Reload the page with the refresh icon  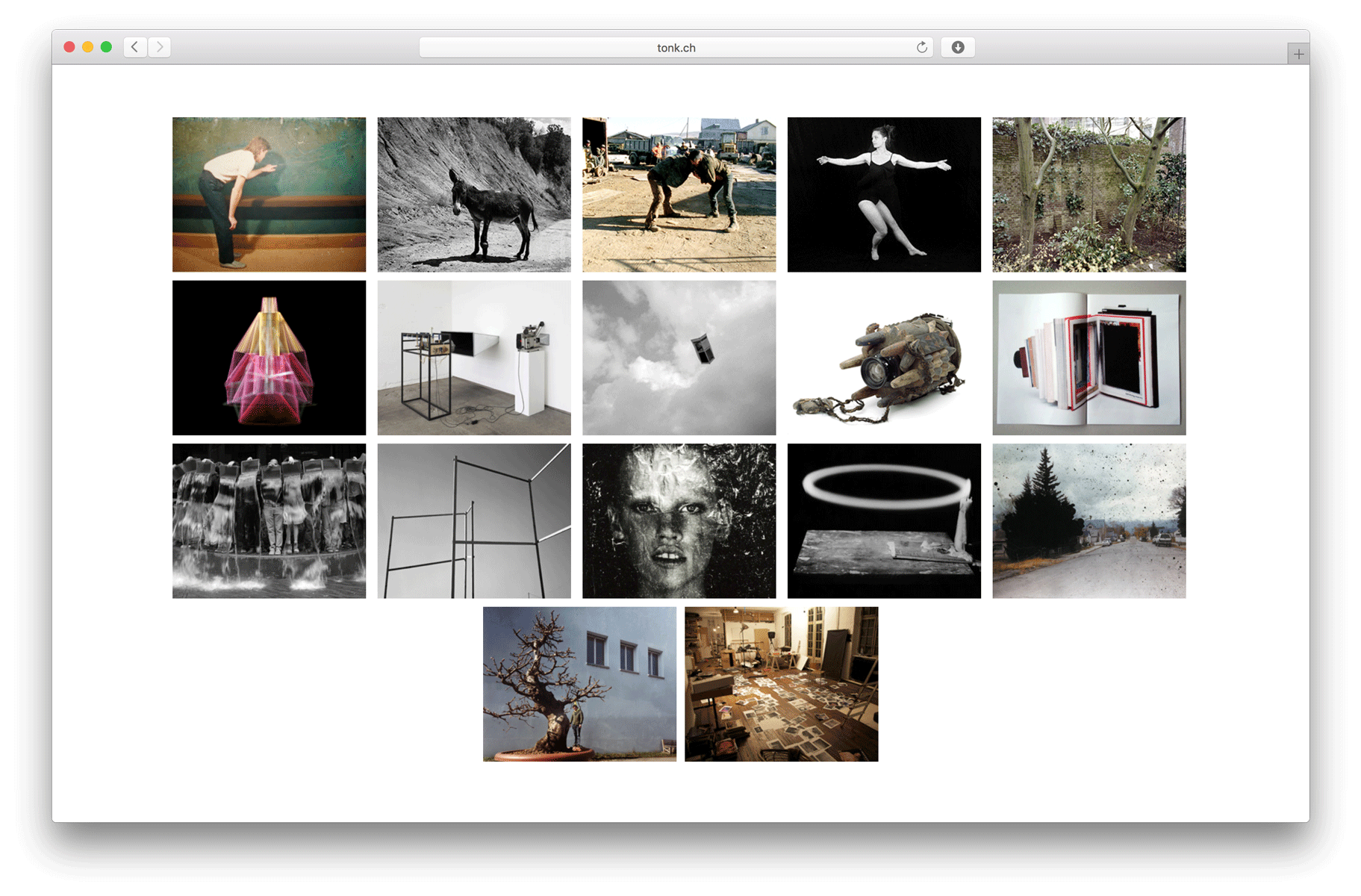922,47
